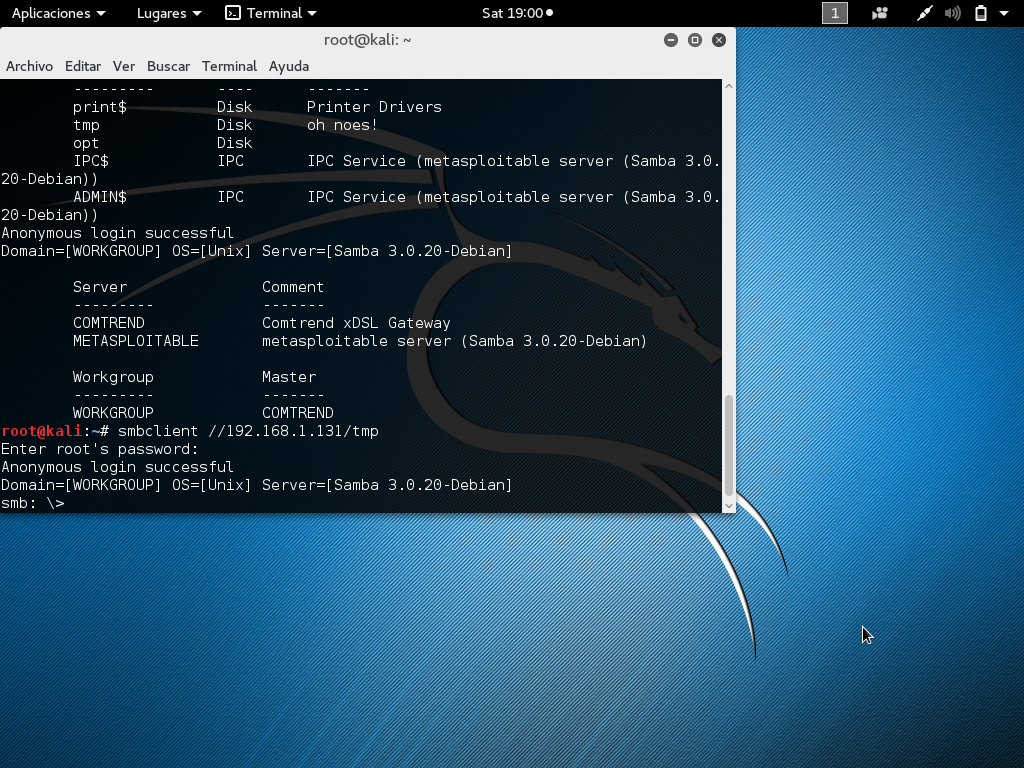Viewport: 1024px width, 768px height.
Task: Open the Lugares menu
Action: click(x=168, y=13)
